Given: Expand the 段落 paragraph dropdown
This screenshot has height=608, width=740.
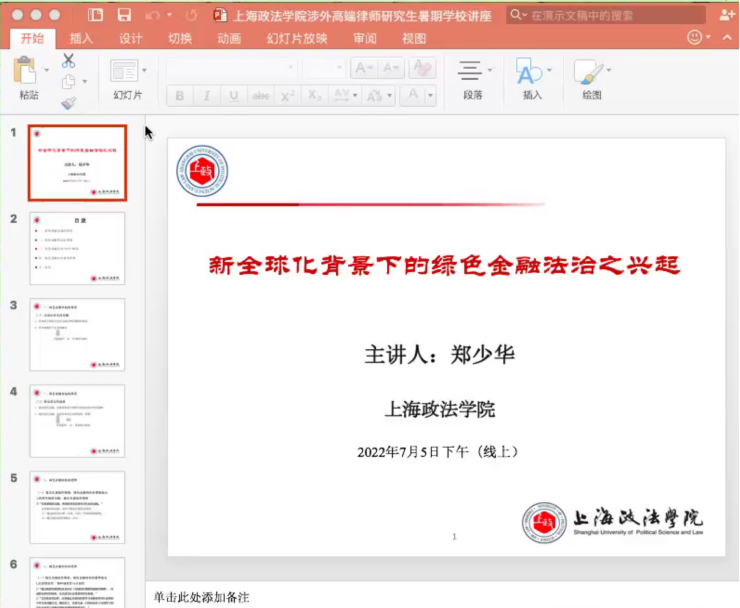Looking at the screenshot, I should [x=491, y=71].
